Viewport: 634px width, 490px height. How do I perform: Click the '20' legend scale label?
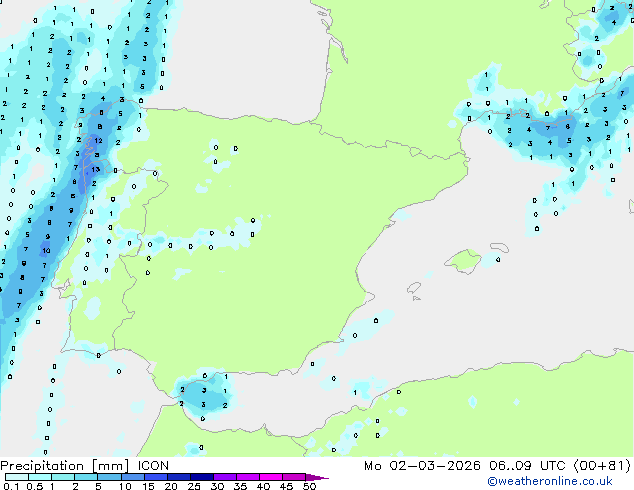pyautogui.click(x=171, y=486)
